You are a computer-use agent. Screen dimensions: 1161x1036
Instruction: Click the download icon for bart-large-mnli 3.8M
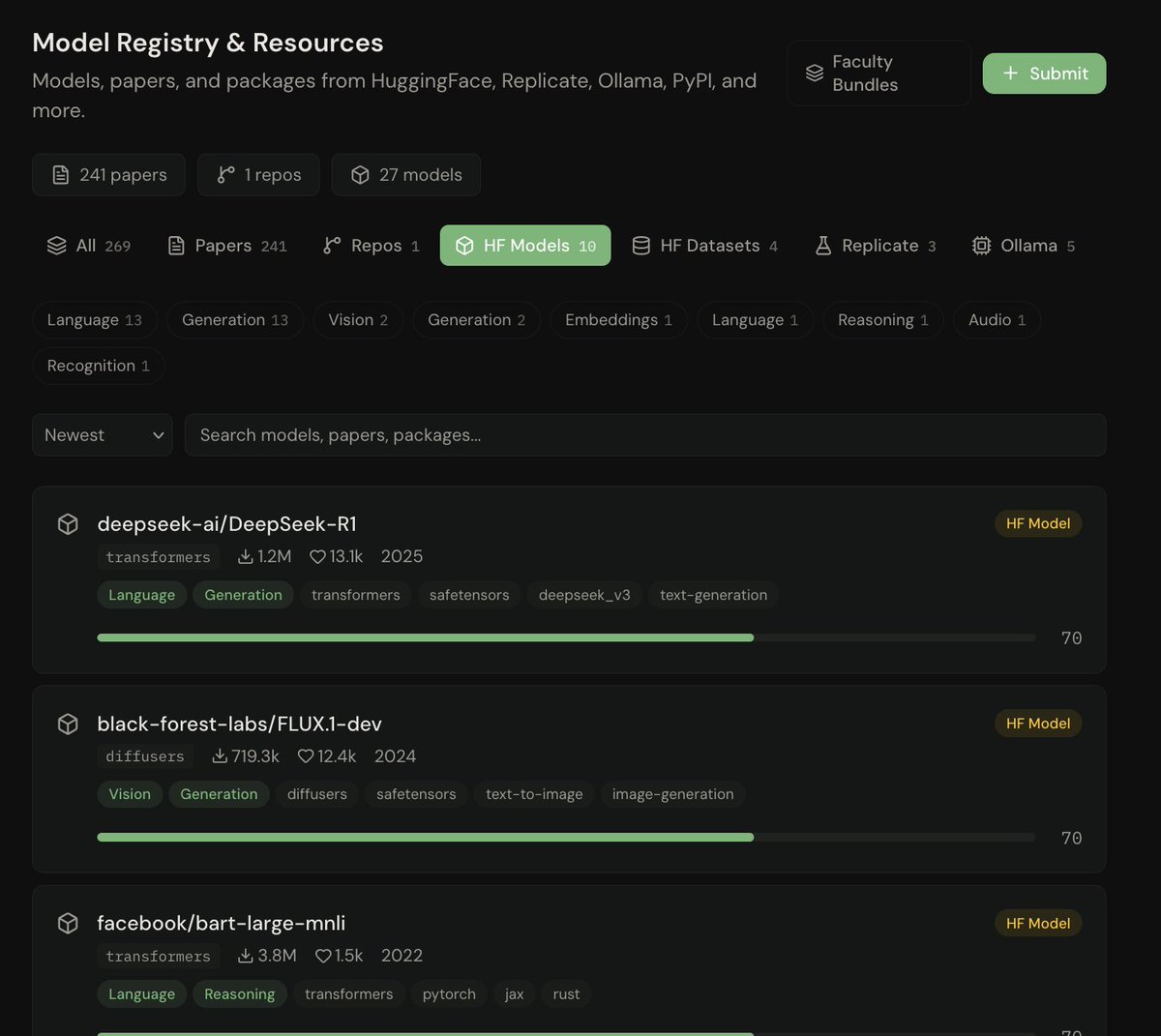pyautogui.click(x=246, y=956)
